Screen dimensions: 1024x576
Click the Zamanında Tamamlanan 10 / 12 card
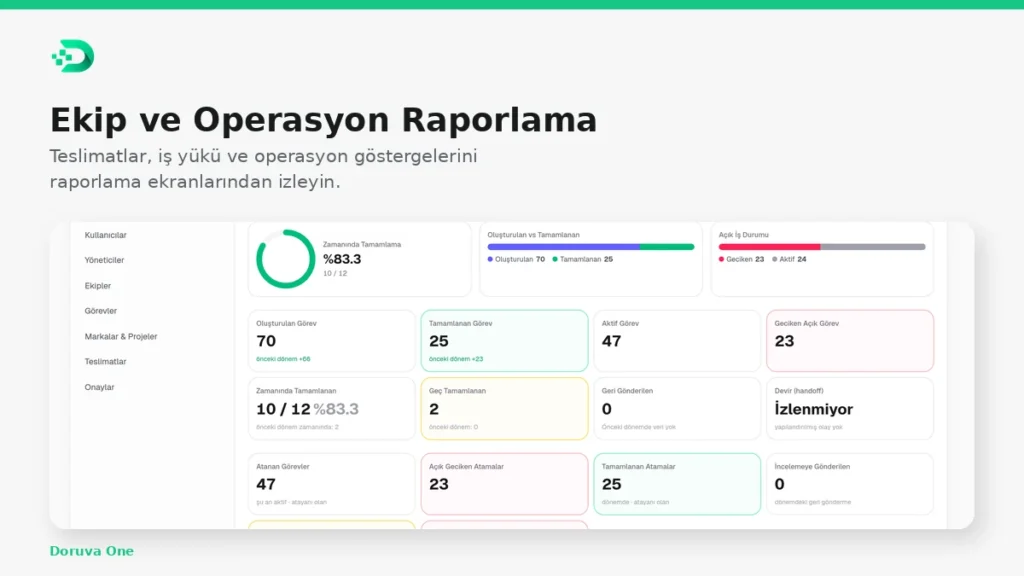click(332, 408)
